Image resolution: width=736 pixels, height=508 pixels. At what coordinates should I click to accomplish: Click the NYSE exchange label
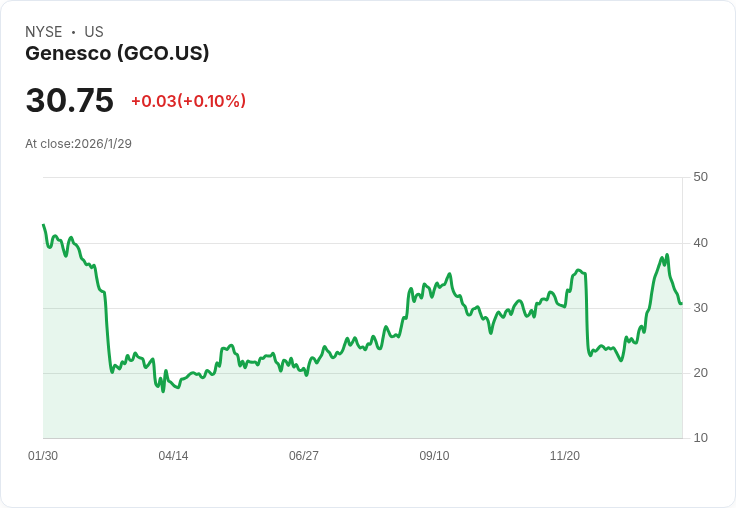(x=43, y=32)
